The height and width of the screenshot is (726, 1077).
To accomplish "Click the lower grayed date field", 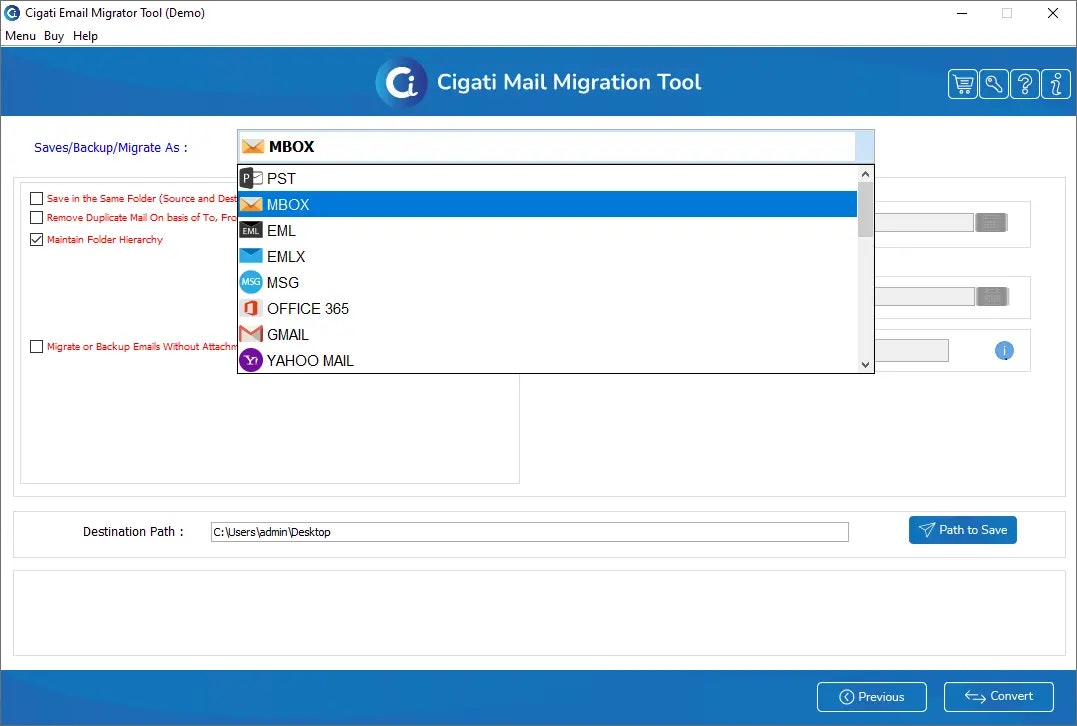I will (x=924, y=297).
